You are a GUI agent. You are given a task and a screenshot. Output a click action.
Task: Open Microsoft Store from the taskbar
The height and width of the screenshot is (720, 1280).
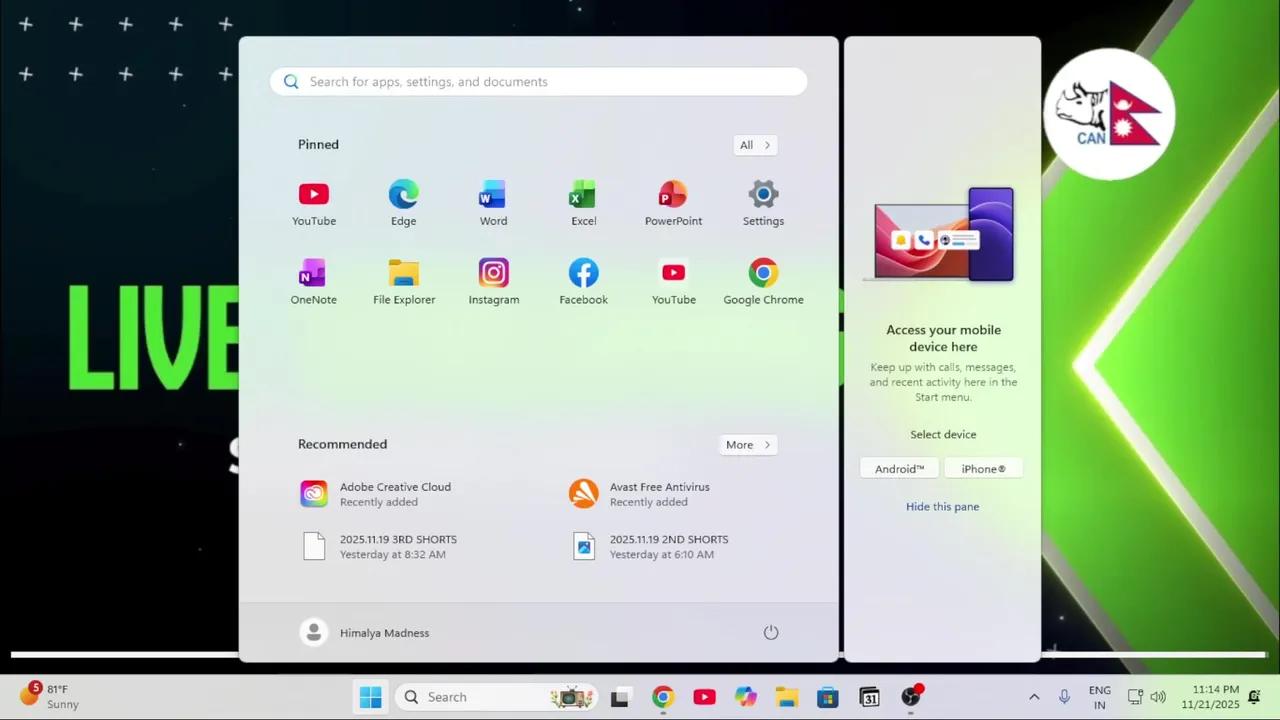click(x=828, y=697)
